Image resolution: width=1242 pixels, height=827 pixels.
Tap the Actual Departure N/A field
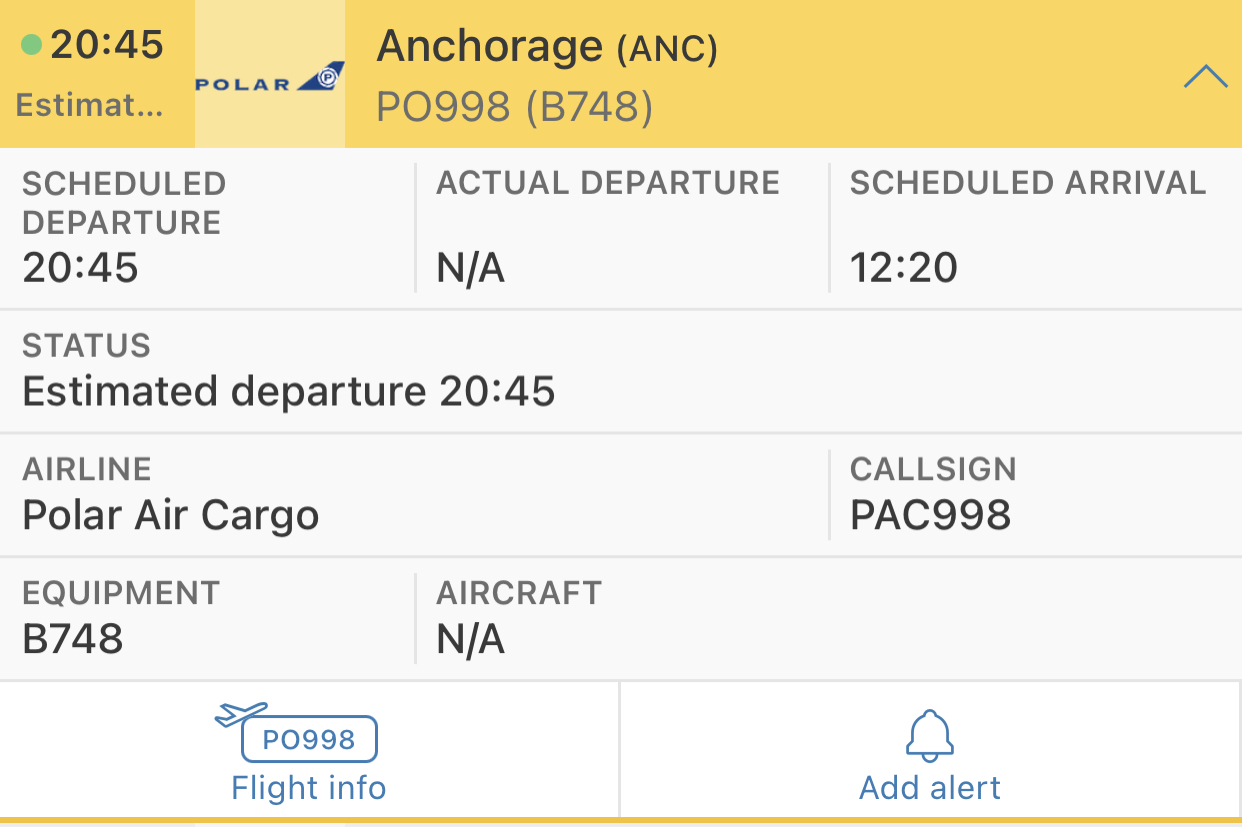click(x=622, y=227)
